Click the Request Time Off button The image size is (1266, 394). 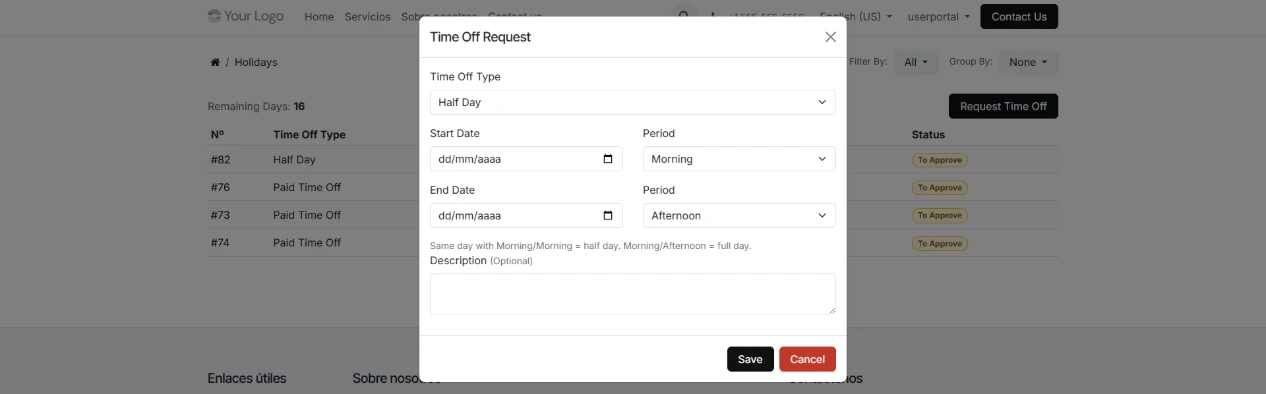(x=1003, y=106)
